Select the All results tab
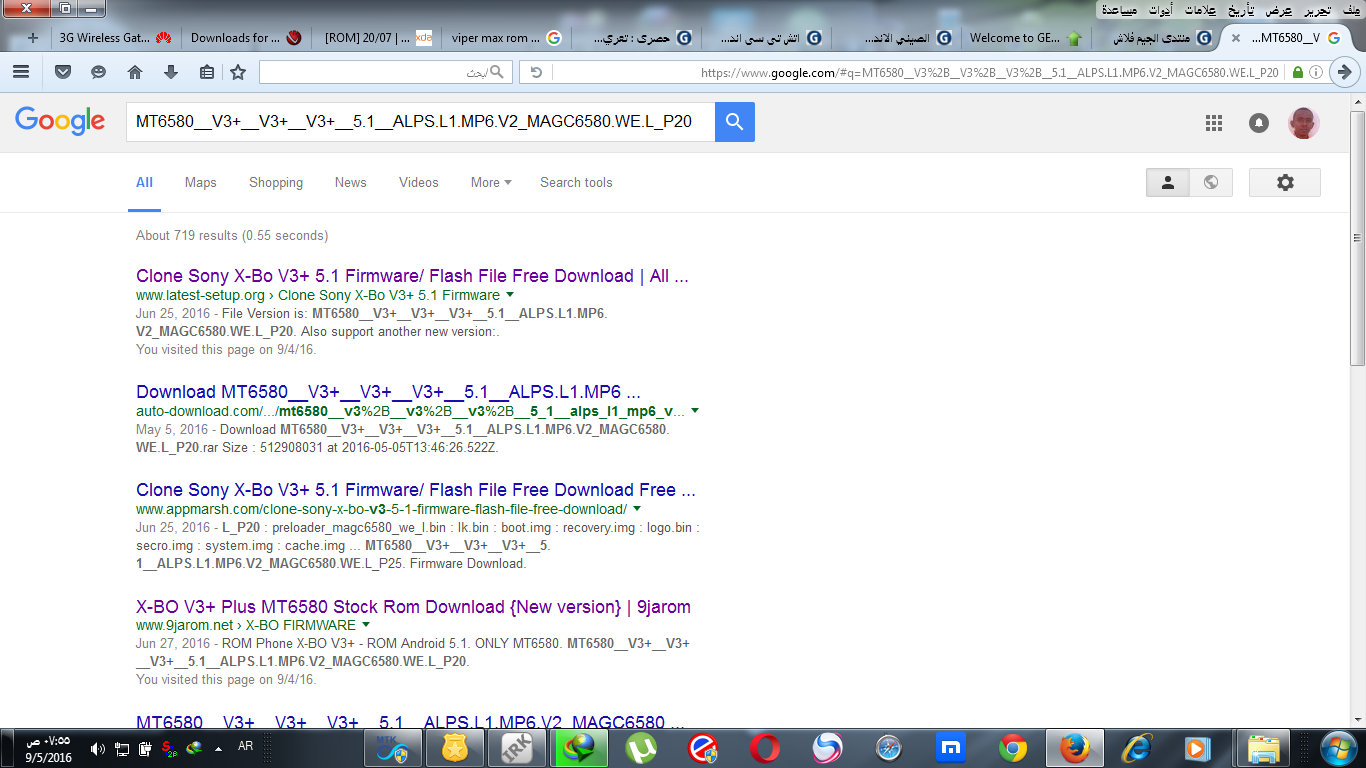Image resolution: width=1366 pixels, height=768 pixels. coord(145,182)
